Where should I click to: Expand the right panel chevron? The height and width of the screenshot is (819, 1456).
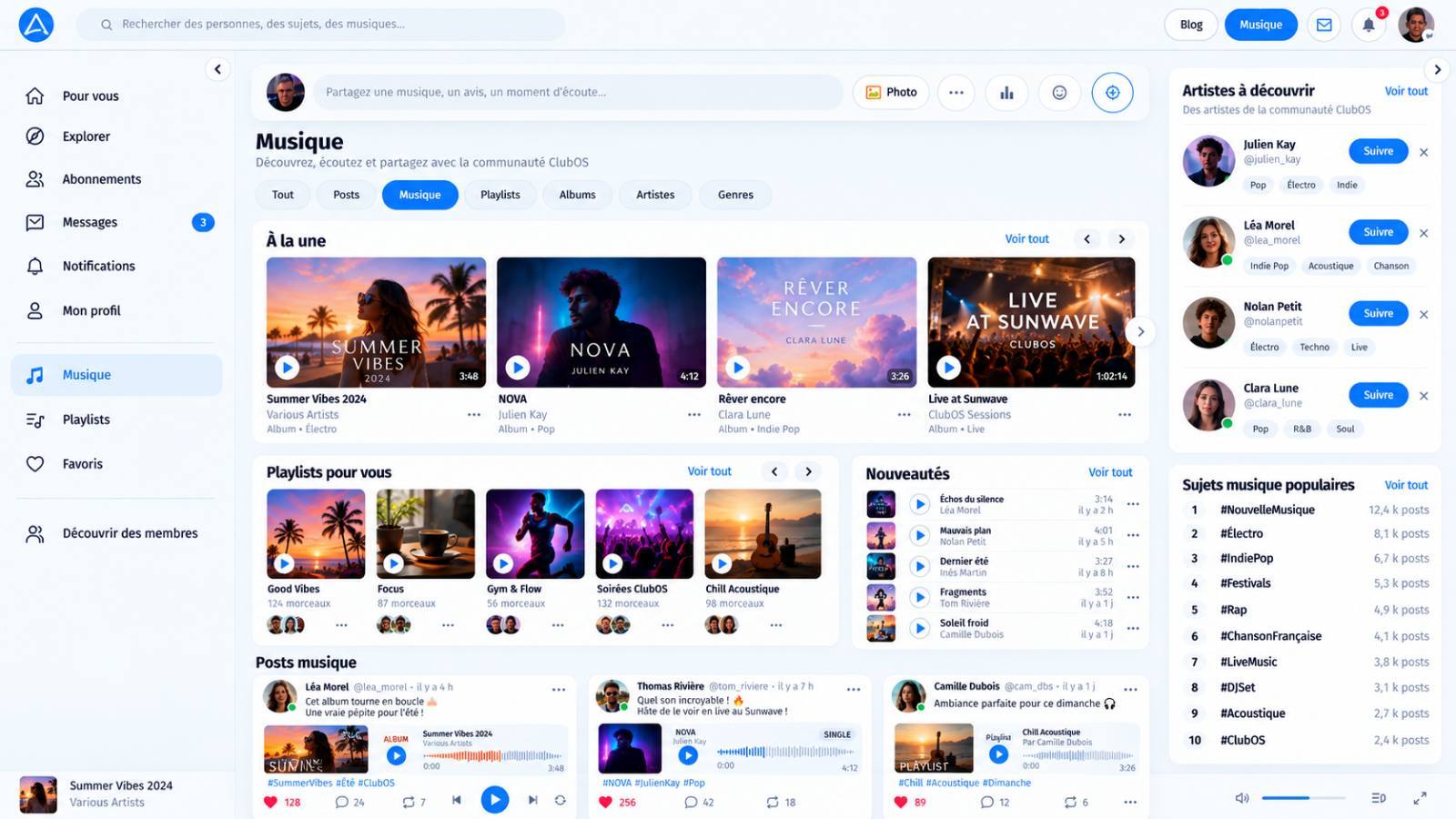point(1437,69)
